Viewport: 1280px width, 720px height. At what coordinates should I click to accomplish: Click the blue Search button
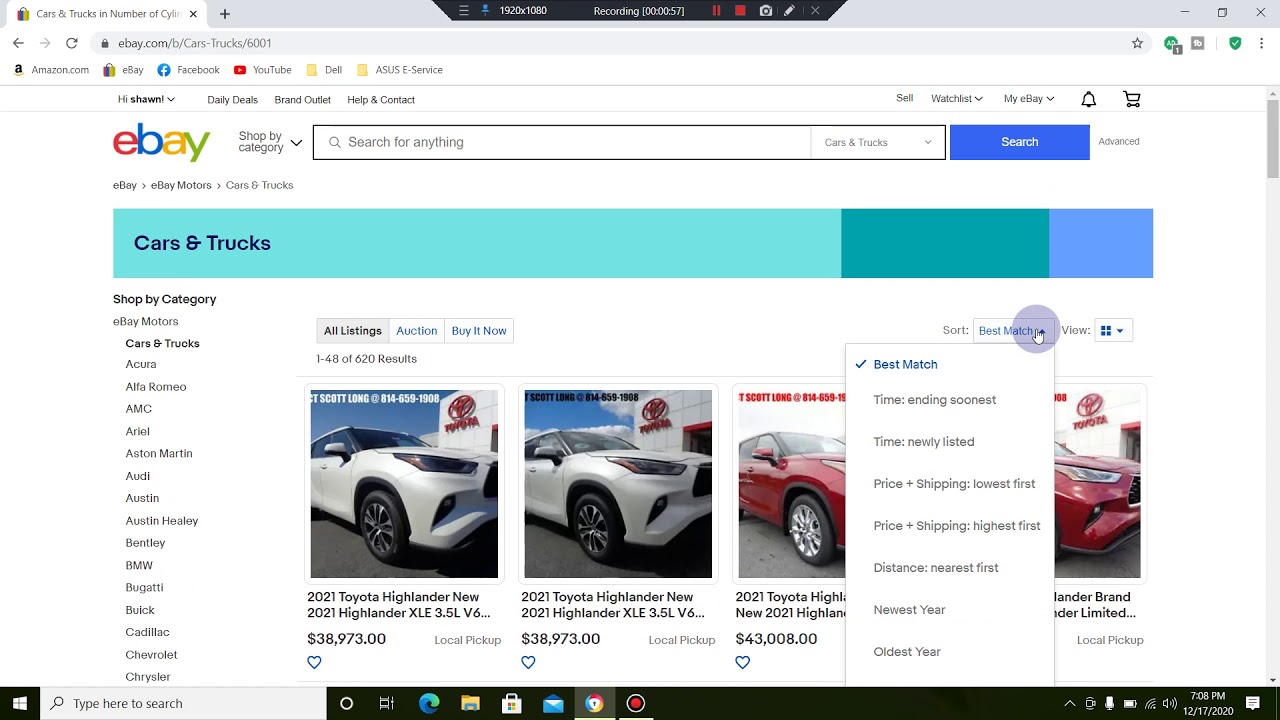1019,142
